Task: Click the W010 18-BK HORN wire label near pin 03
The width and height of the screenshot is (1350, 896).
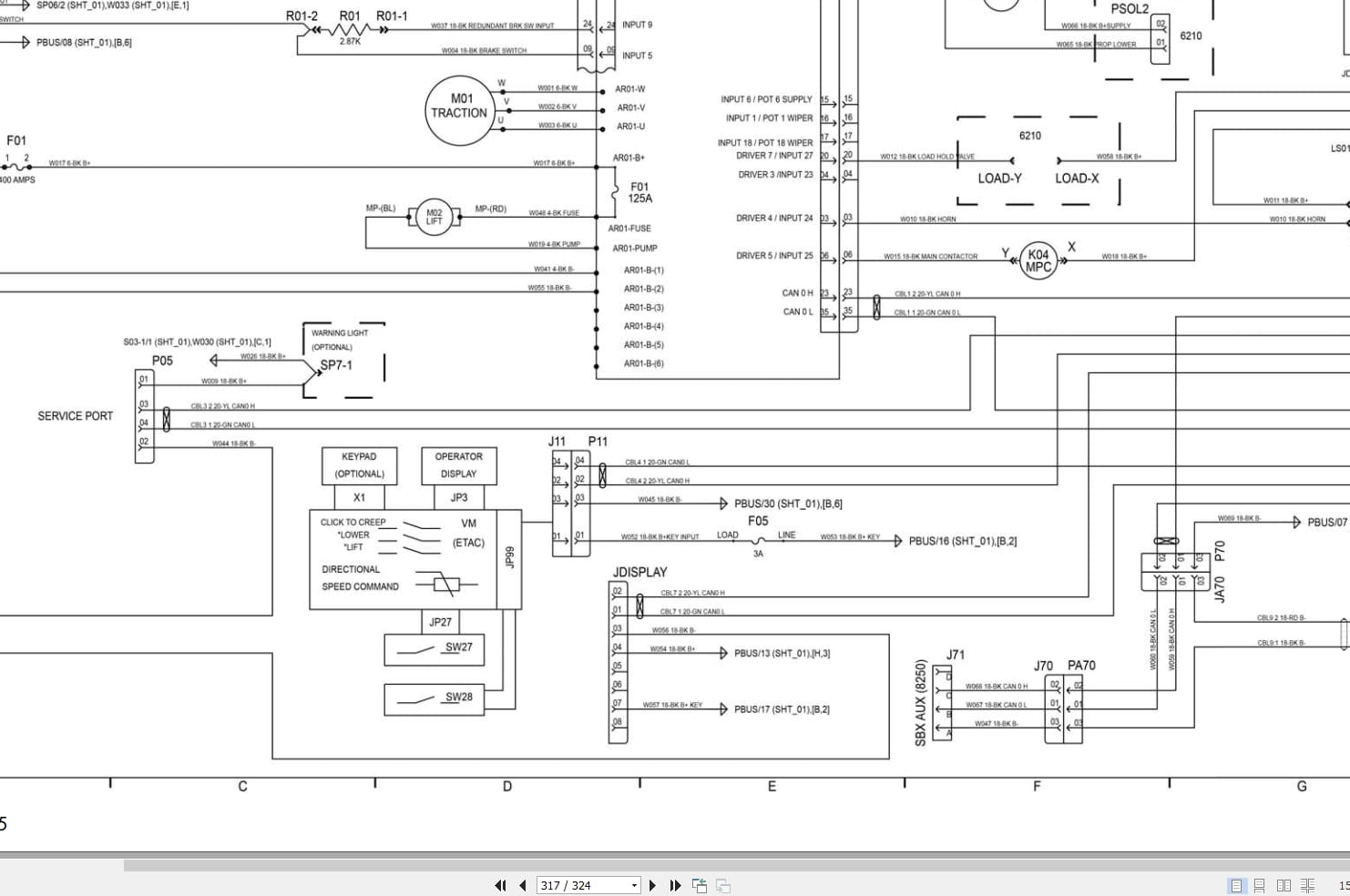Action: tap(927, 219)
